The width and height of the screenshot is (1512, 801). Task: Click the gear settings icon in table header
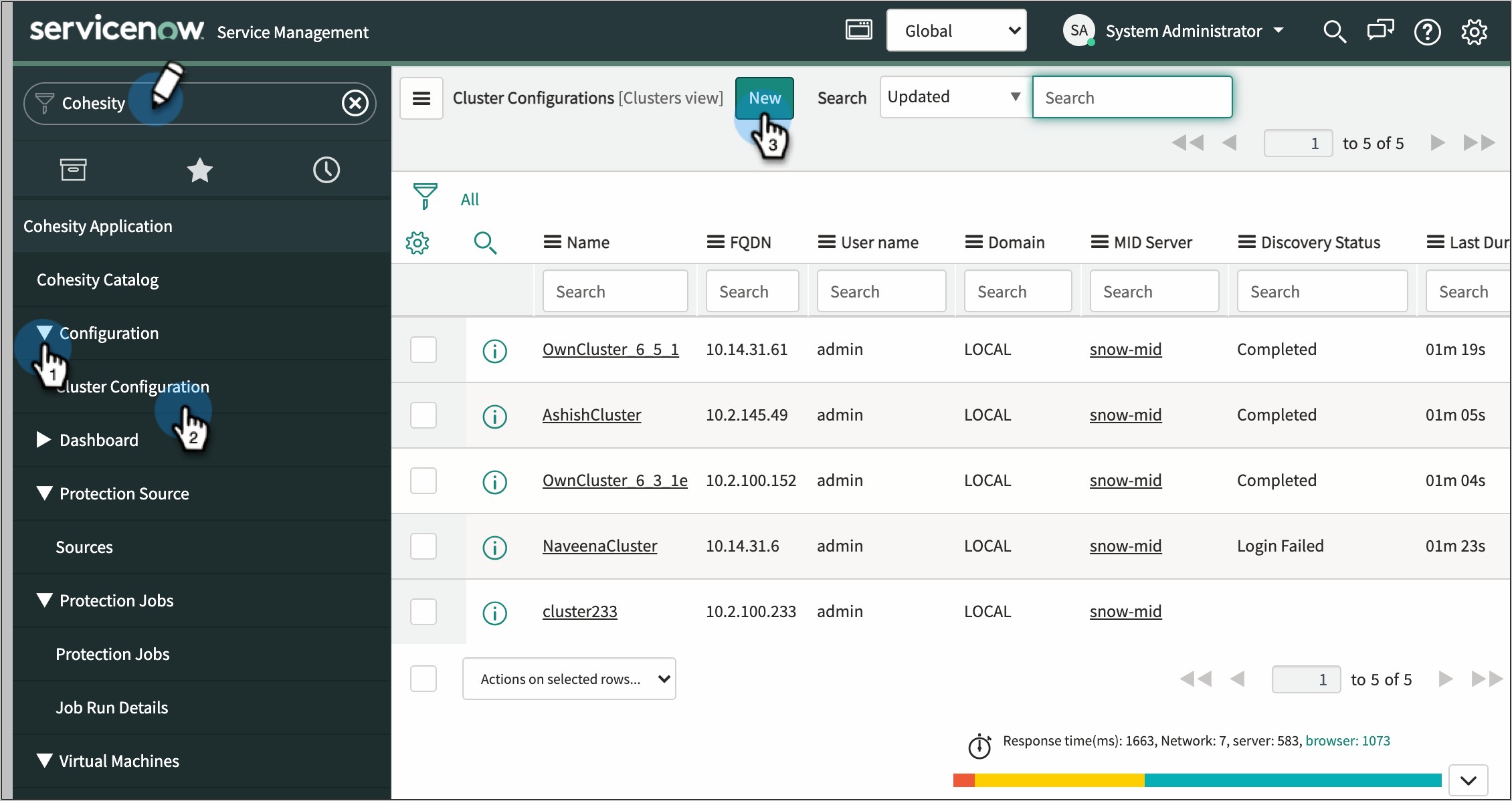click(418, 242)
